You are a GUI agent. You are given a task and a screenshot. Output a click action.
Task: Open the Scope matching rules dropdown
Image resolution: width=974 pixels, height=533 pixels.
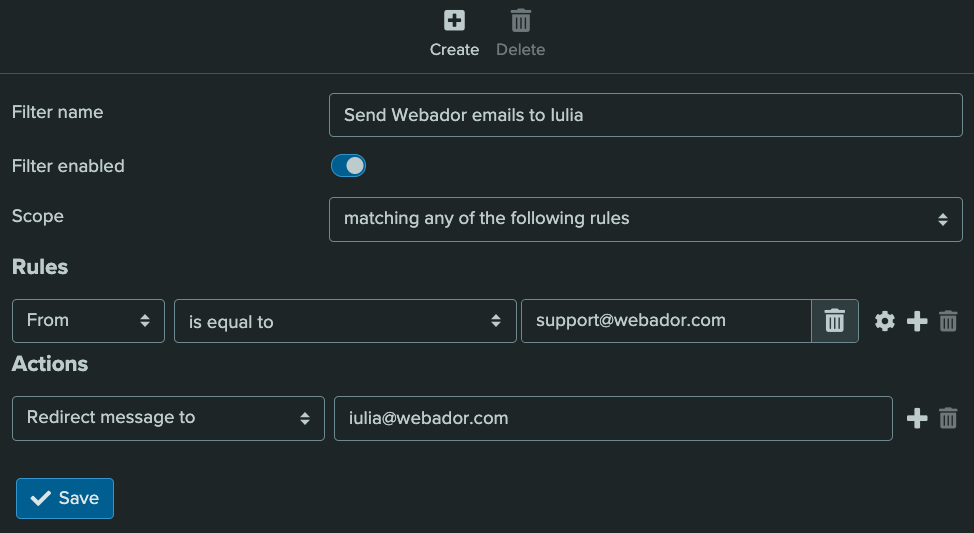[645, 219]
